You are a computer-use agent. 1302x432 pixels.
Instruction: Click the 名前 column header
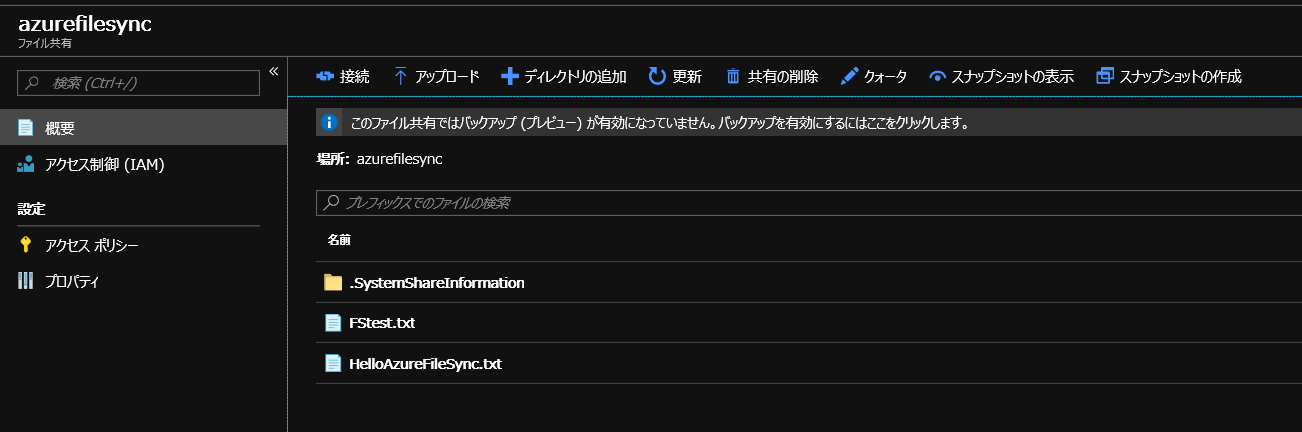tap(338, 240)
